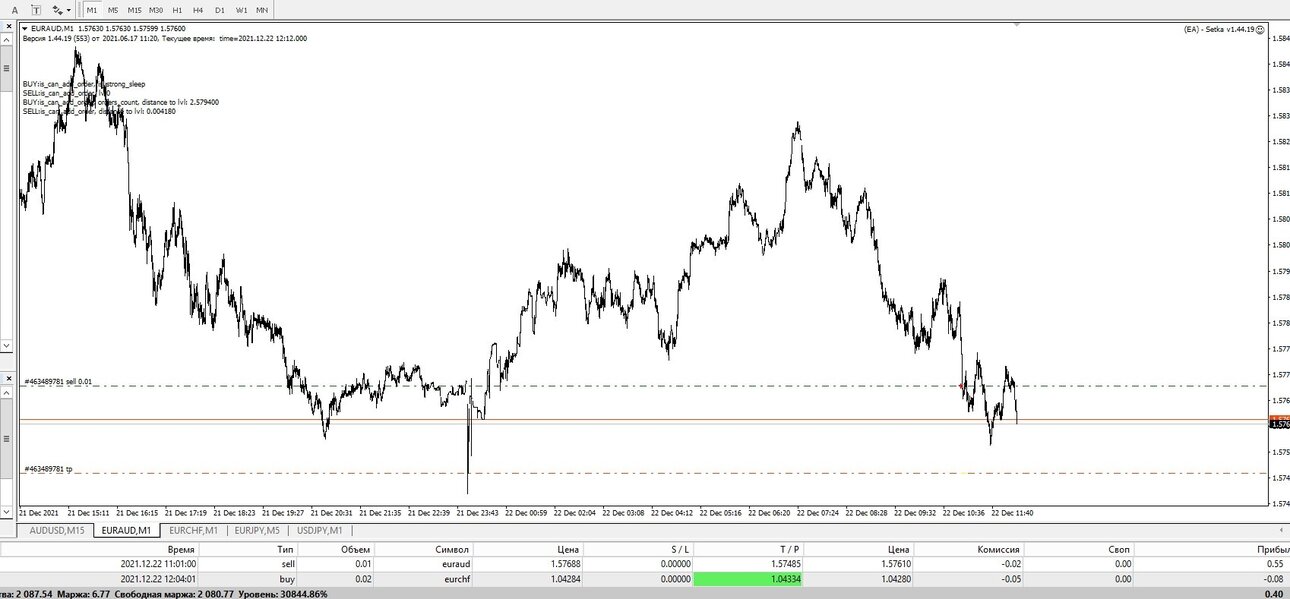The image size is (1290, 599).
Task: Click the lower left panel scrollbar thumb
Action: tap(7, 439)
